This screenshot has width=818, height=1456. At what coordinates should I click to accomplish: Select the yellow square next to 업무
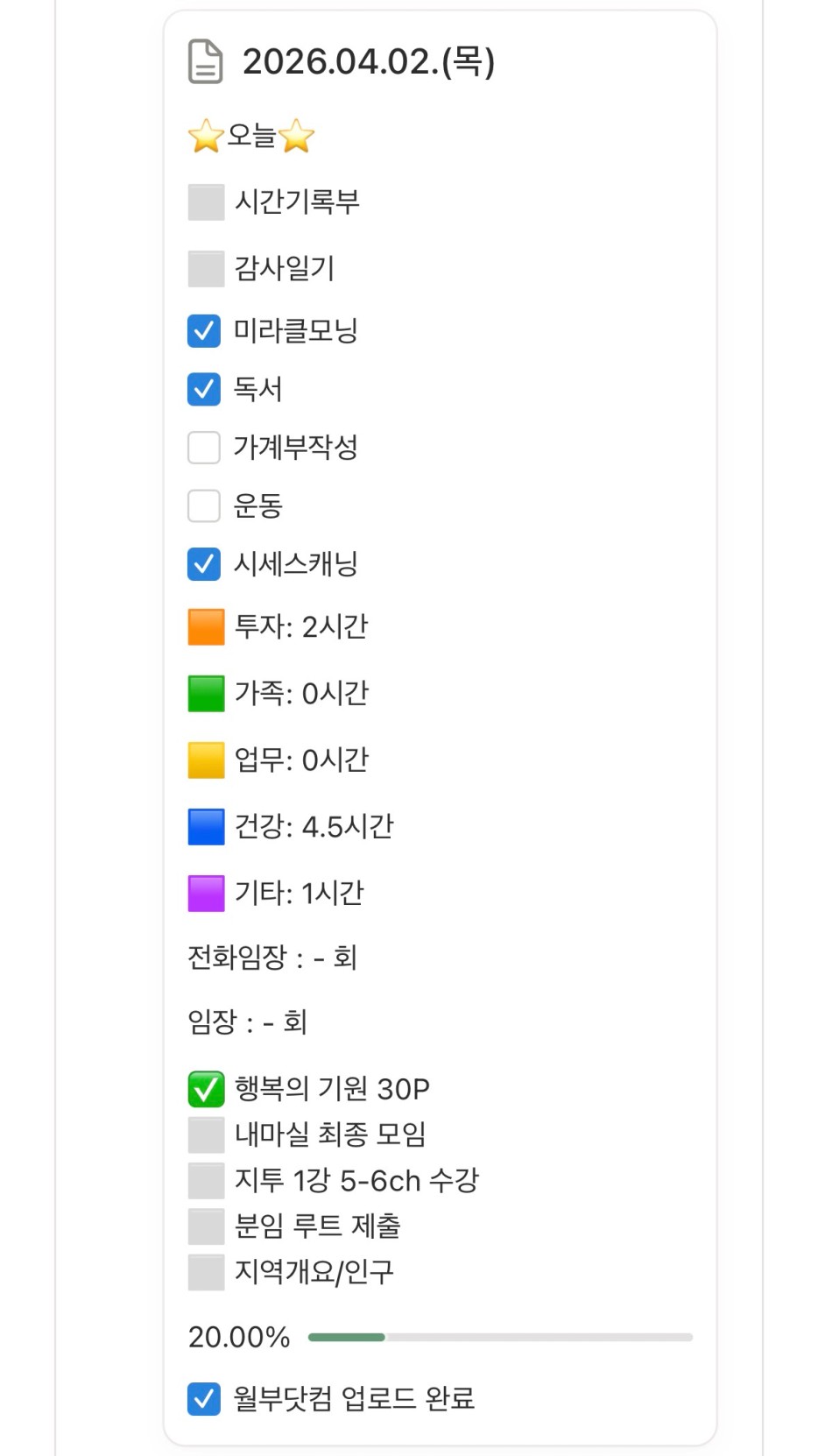tap(206, 760)
